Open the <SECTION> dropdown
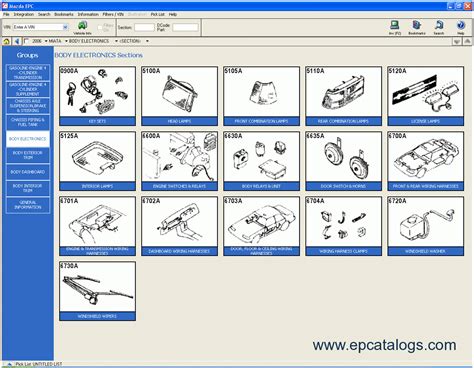The image size is (474, 368). click(x=147, y=41)
